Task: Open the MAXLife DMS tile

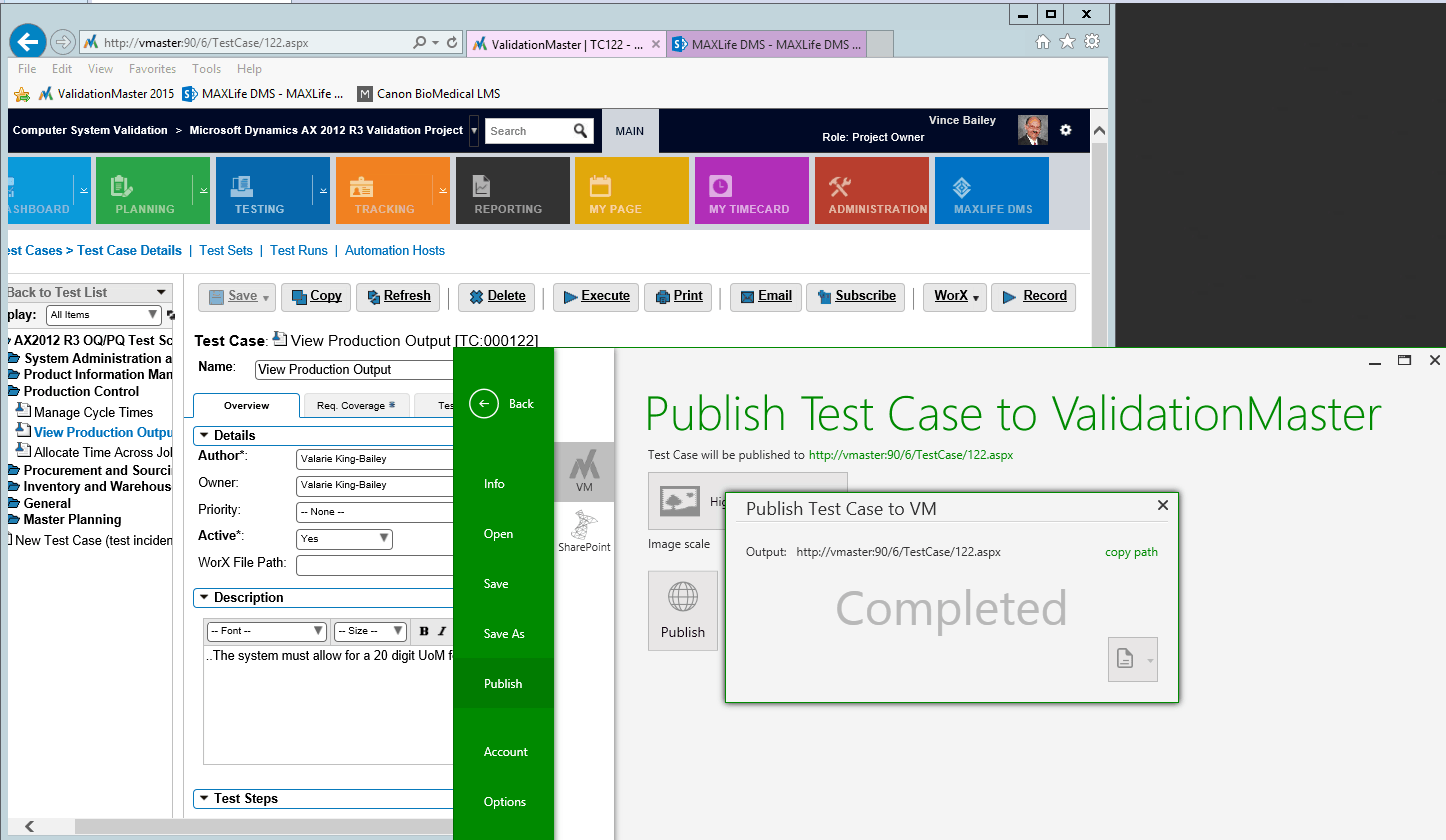Action: click(992, 190)
